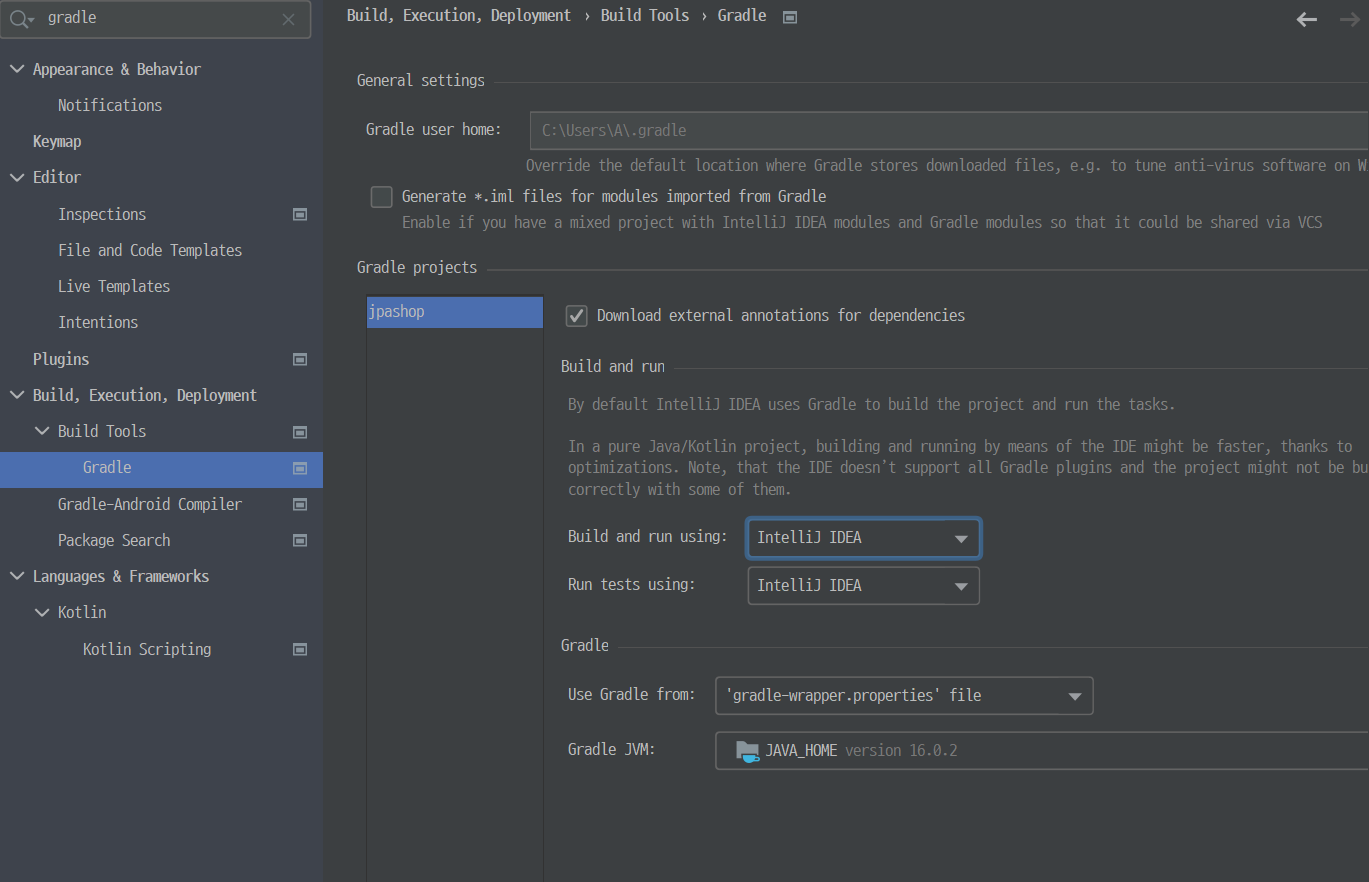The width and height of the screenshot is (1369, 882).
Task: Click project-level icon beside Inspections
Action: (x=299, y=214)
